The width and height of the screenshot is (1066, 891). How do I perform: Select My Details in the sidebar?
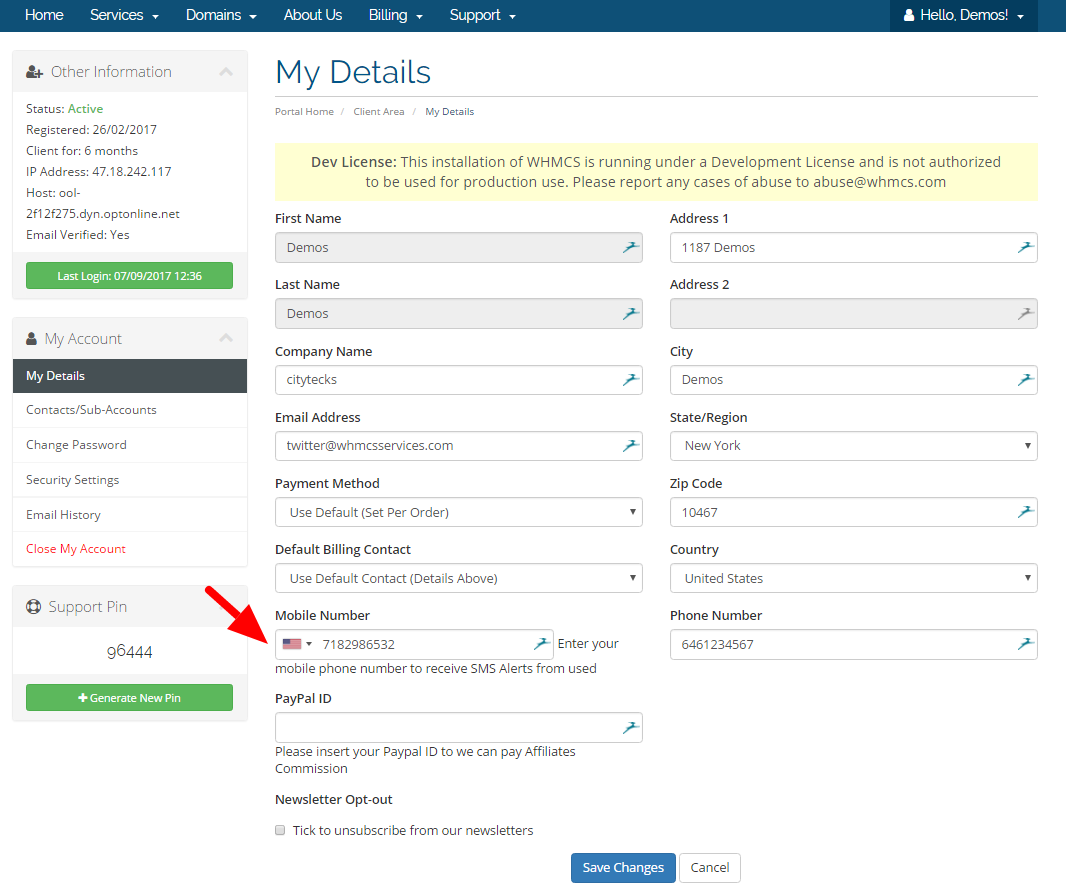coord(130,376)
